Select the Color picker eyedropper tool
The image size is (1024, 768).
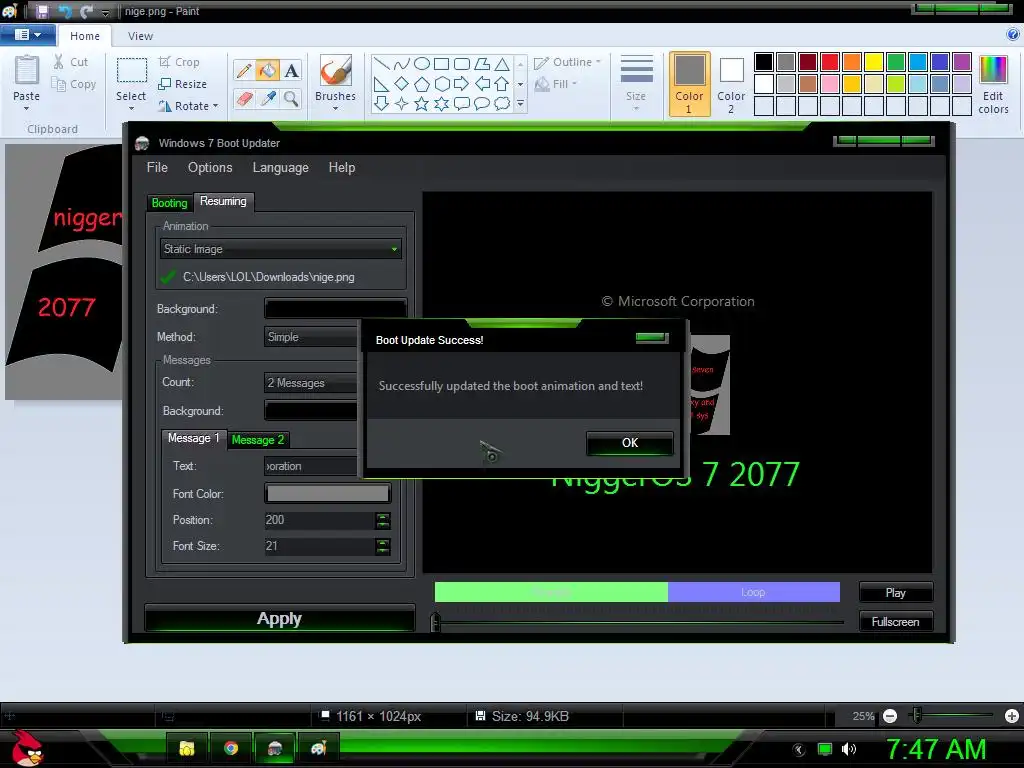[x=268, y=99]
